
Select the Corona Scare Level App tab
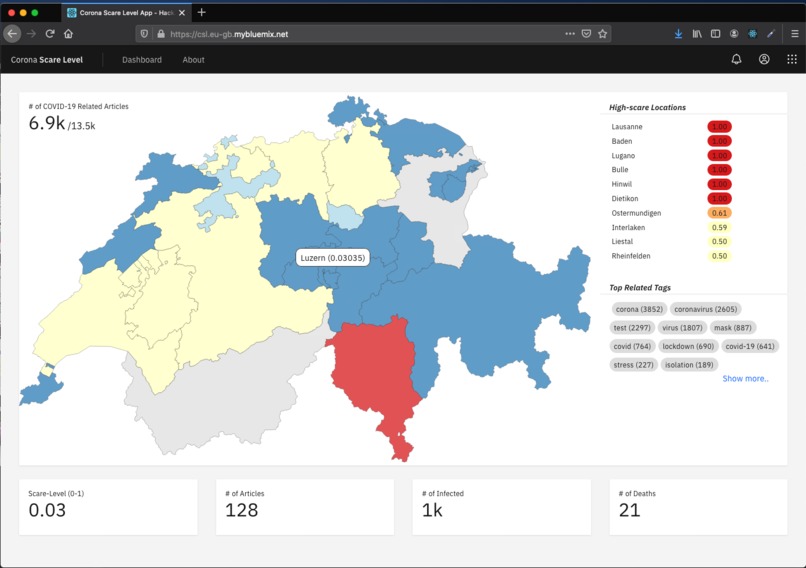[126, 13]
